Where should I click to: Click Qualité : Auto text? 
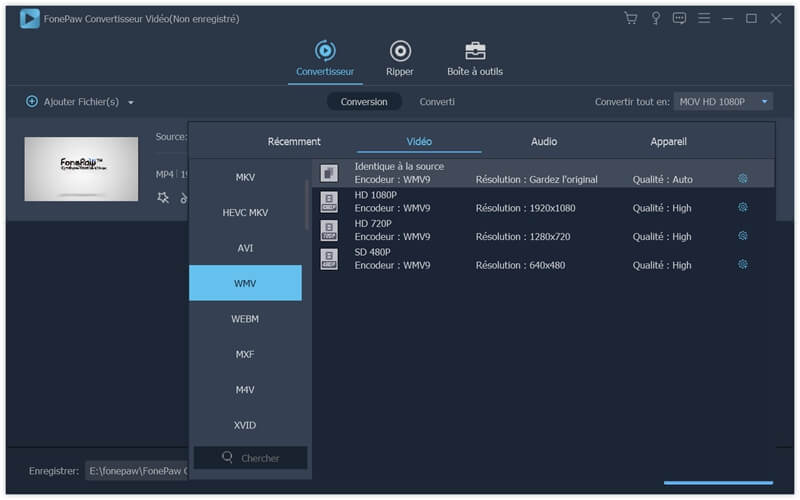tap(662, 180)
